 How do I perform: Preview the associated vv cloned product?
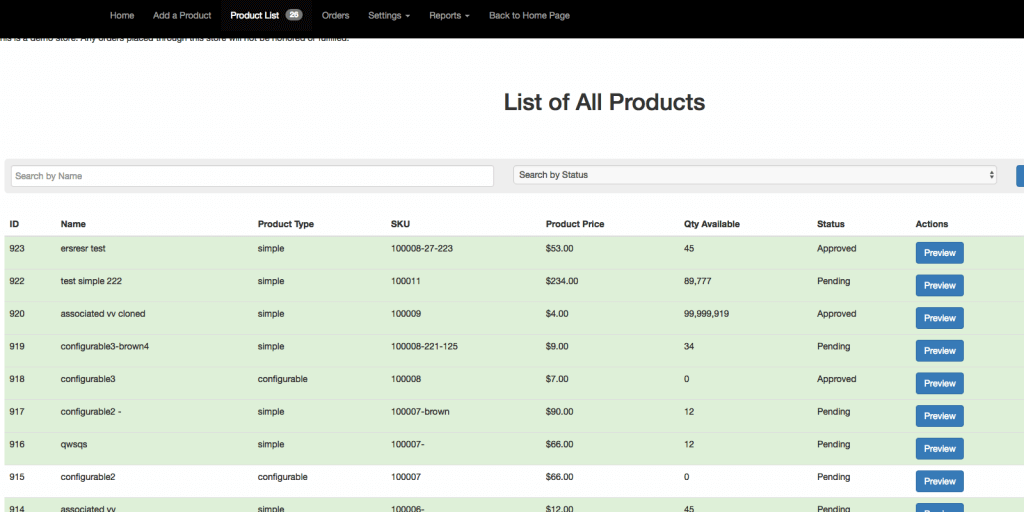939,318
